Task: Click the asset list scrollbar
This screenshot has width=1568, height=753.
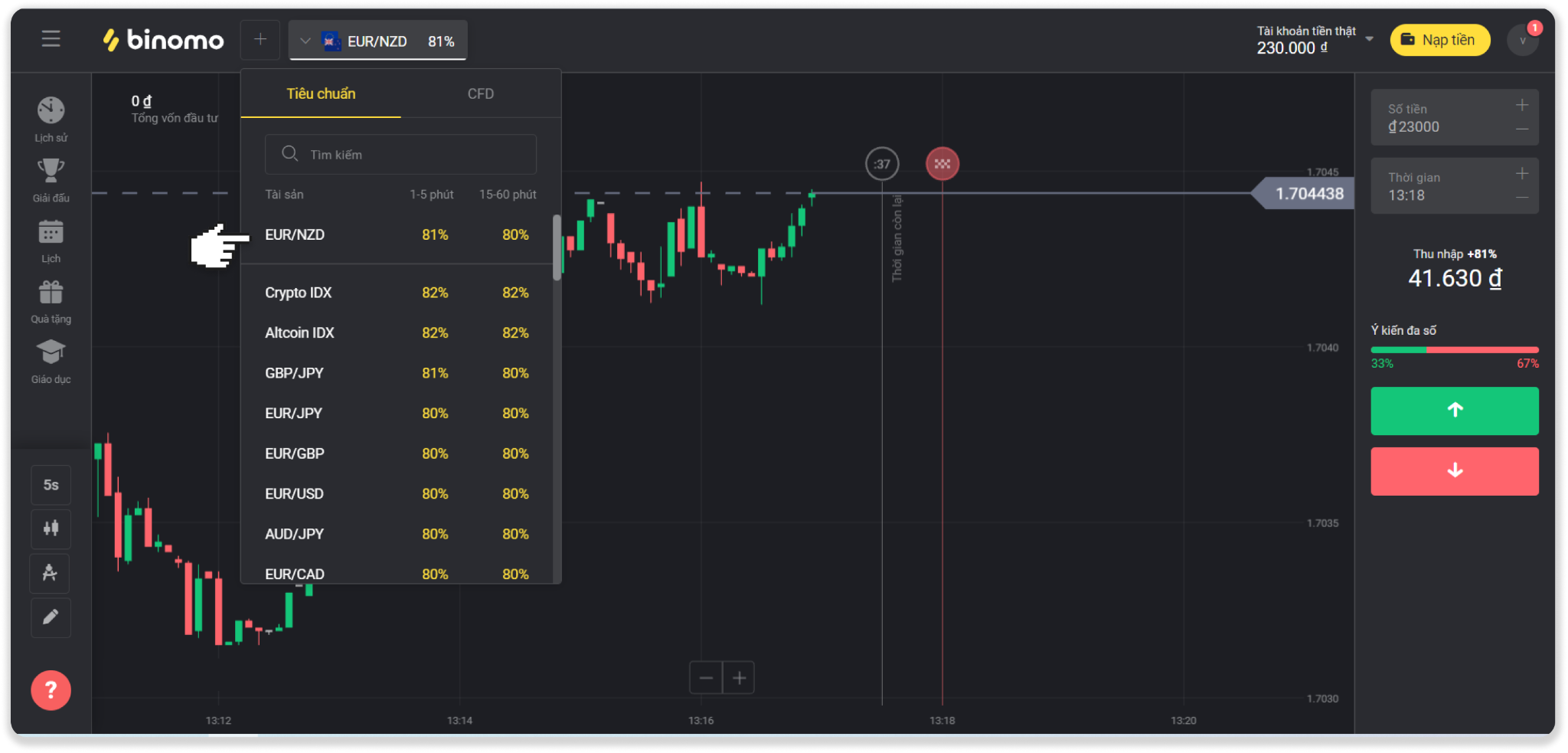Action: (x=557, y=247)
